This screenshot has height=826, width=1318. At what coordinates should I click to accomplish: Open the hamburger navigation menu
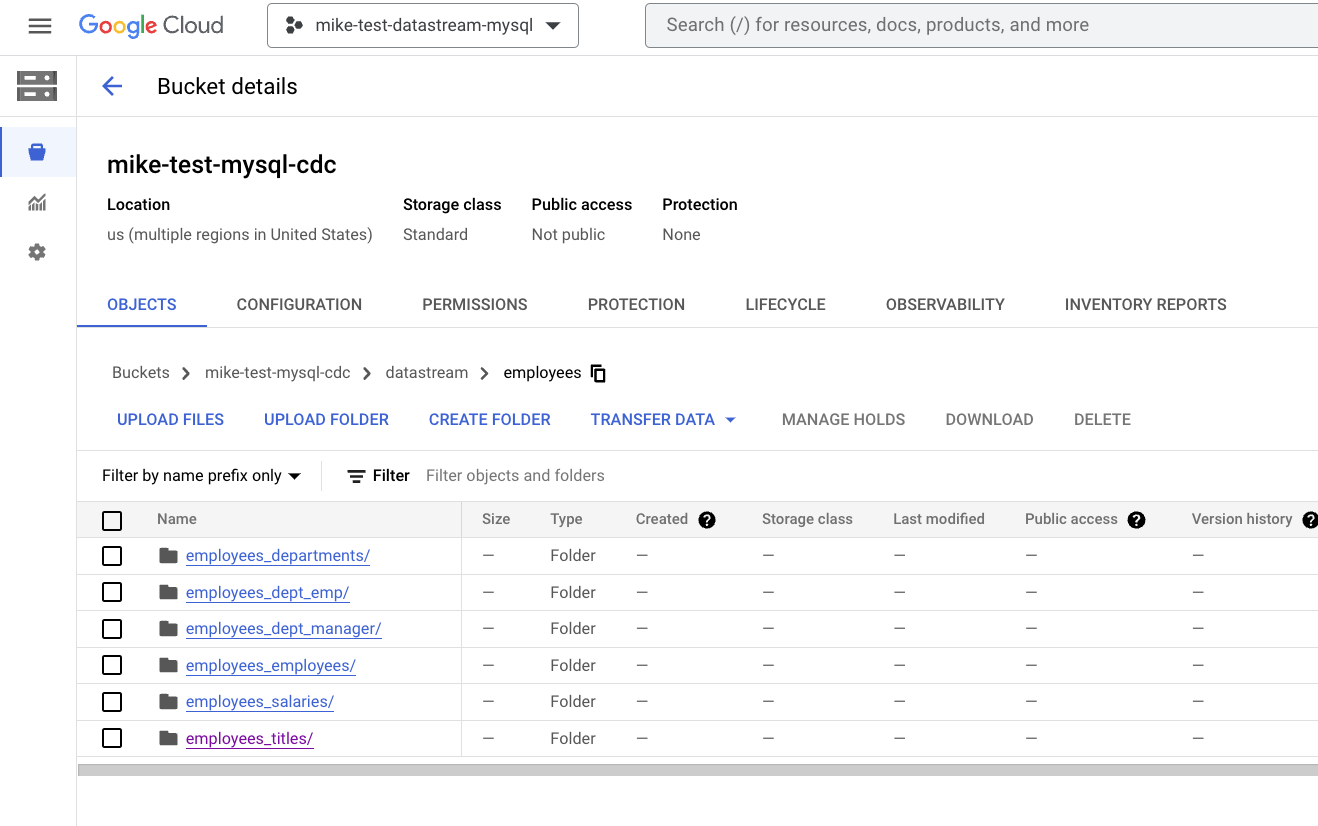[40, 26]
